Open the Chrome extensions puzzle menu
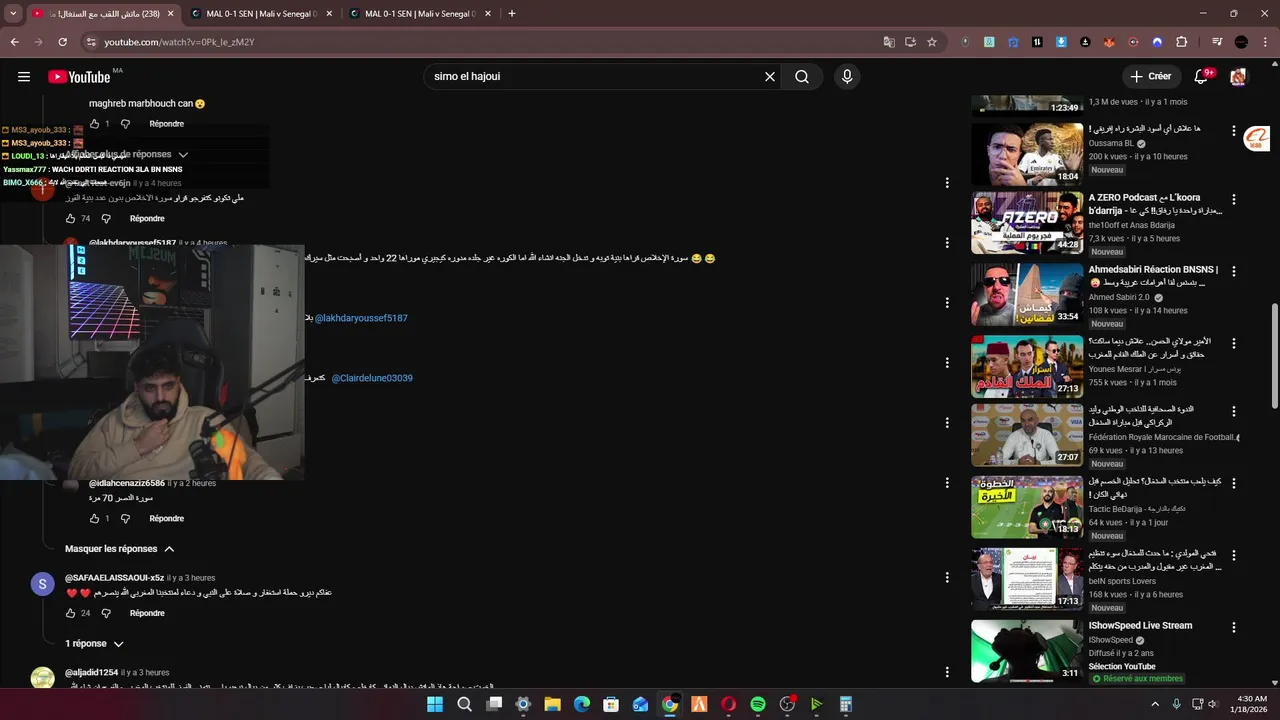 pos(1182,42)
